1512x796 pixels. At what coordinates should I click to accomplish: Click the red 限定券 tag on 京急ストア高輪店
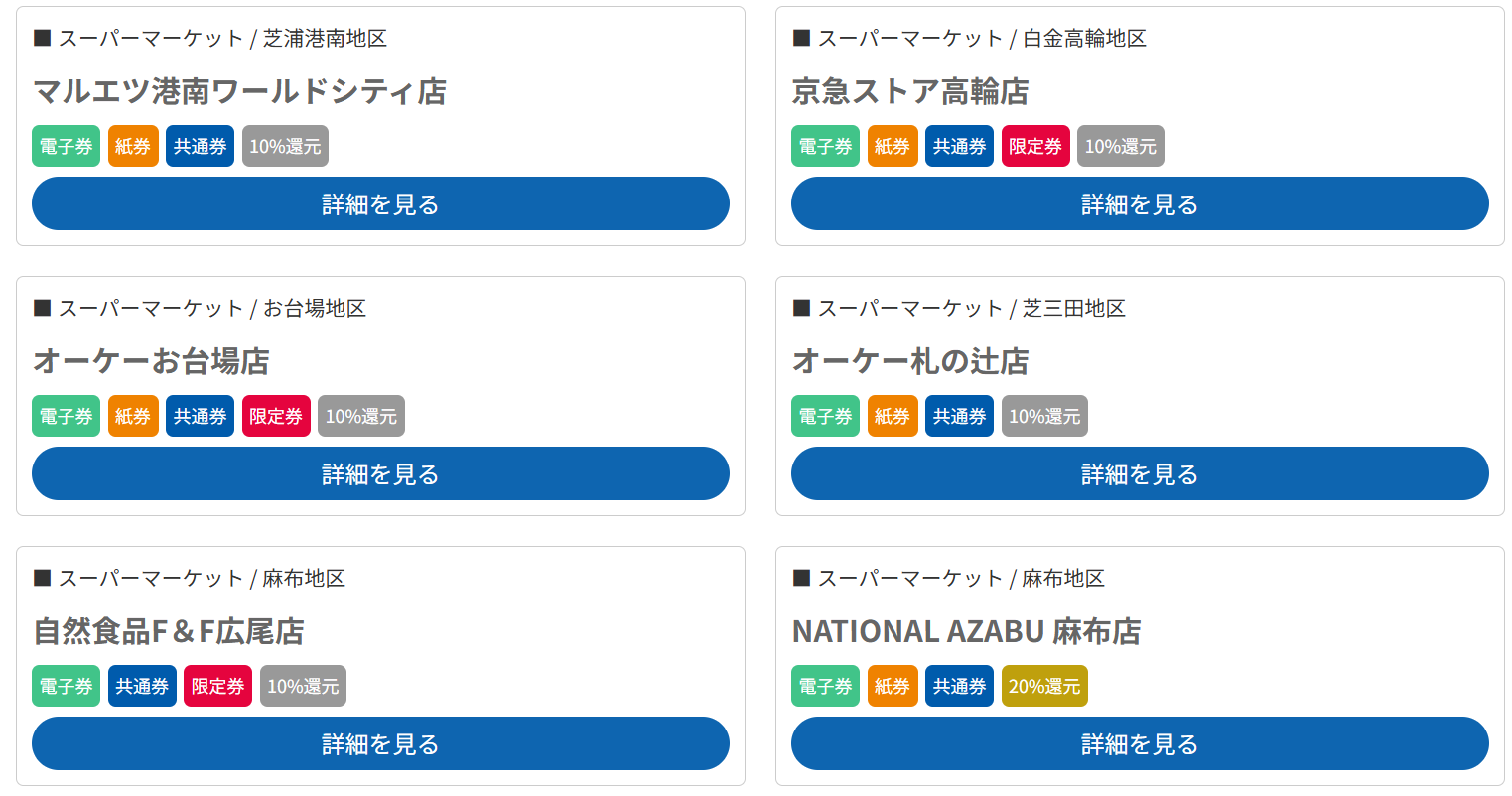(1035, 146)
